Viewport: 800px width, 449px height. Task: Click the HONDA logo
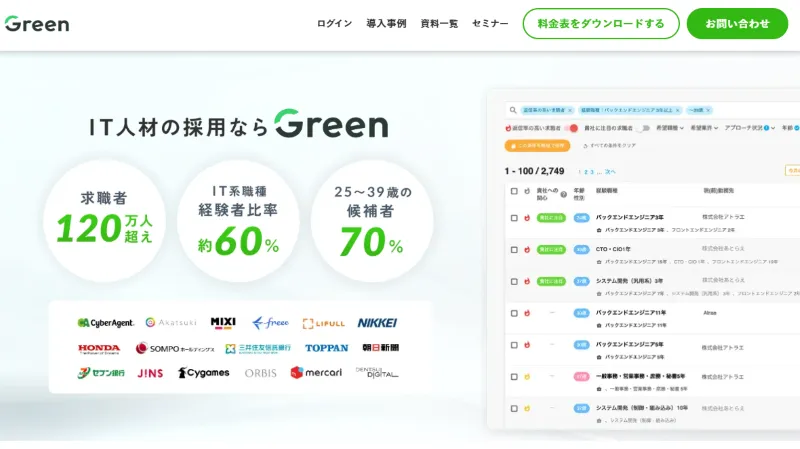[99, 349]
